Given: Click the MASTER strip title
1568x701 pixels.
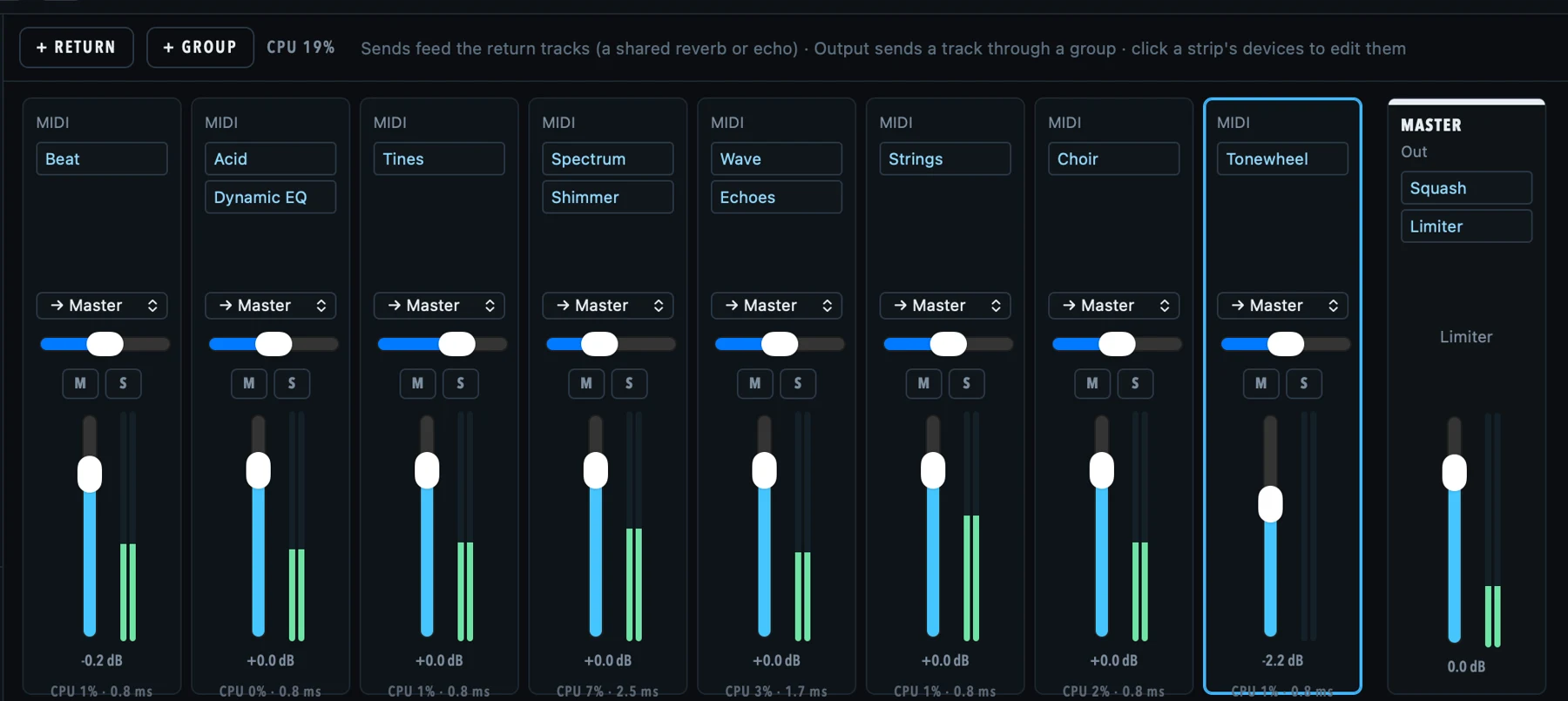Looking at the screenshot, I should (x=1431, y=125).
